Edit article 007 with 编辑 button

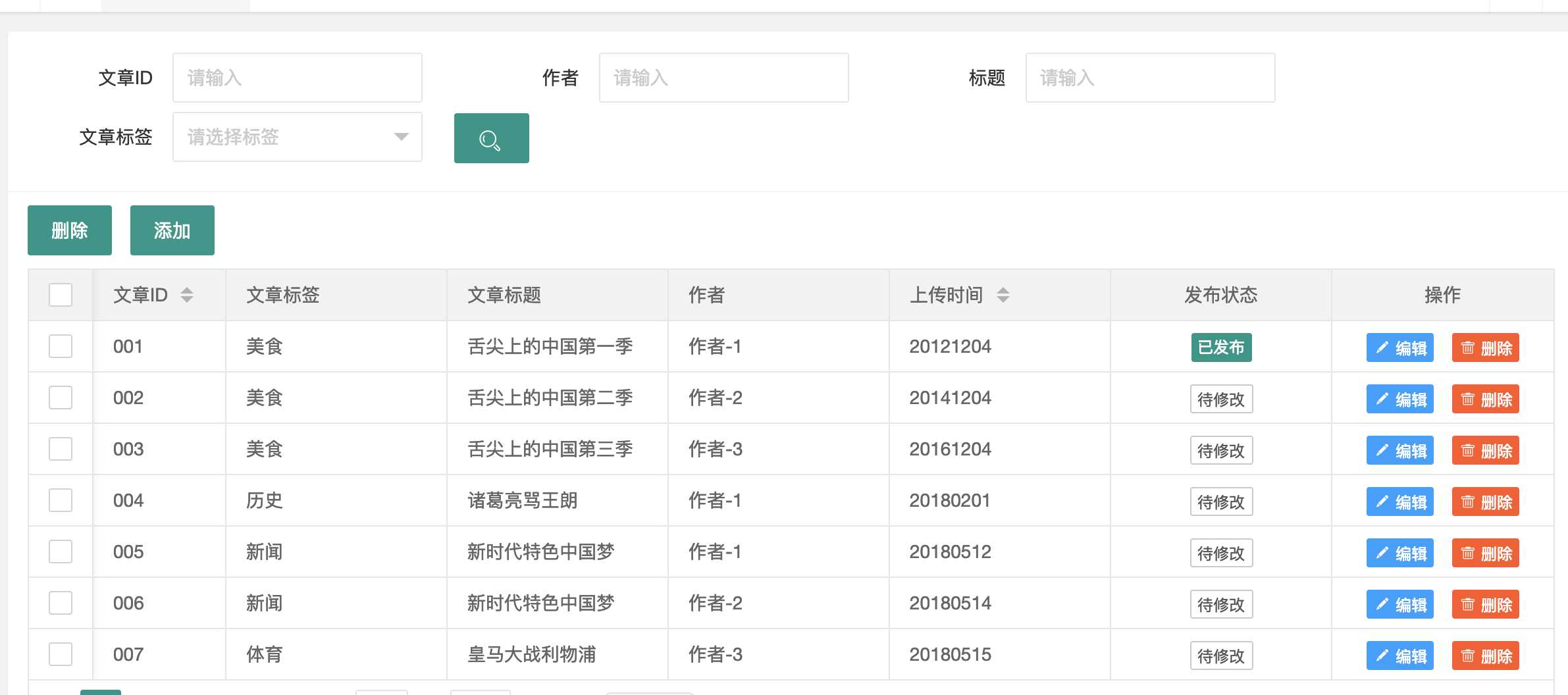1400,656
